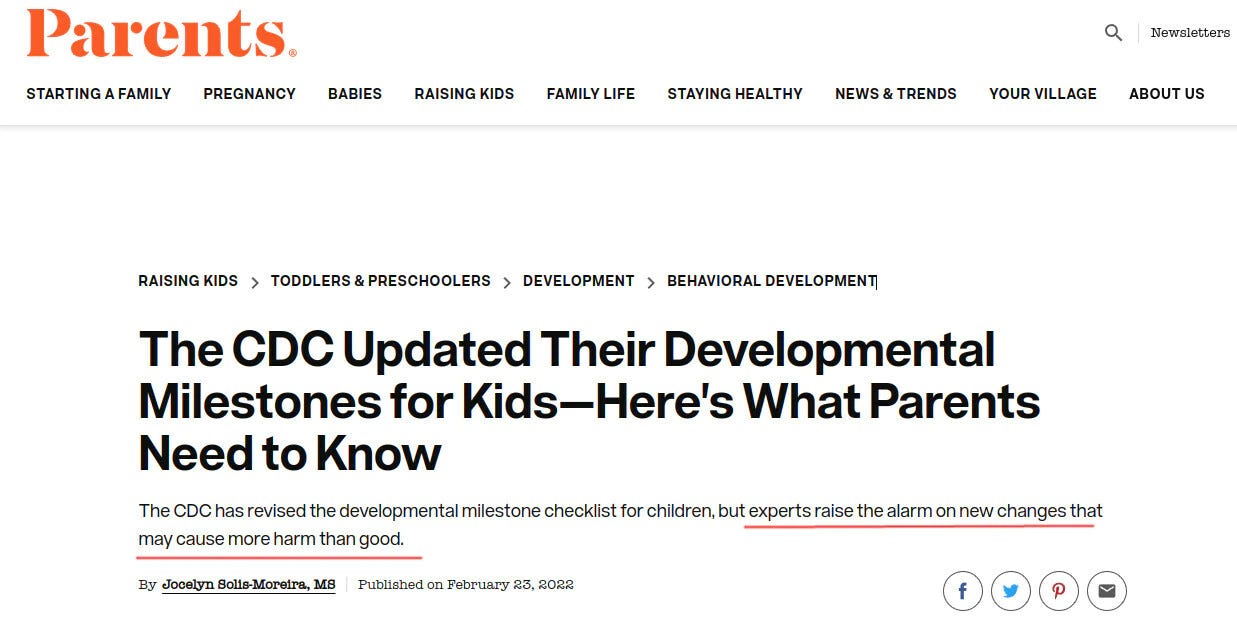Open the Babies menu
Screen dimensions: 1237x627
coord(355,94)
